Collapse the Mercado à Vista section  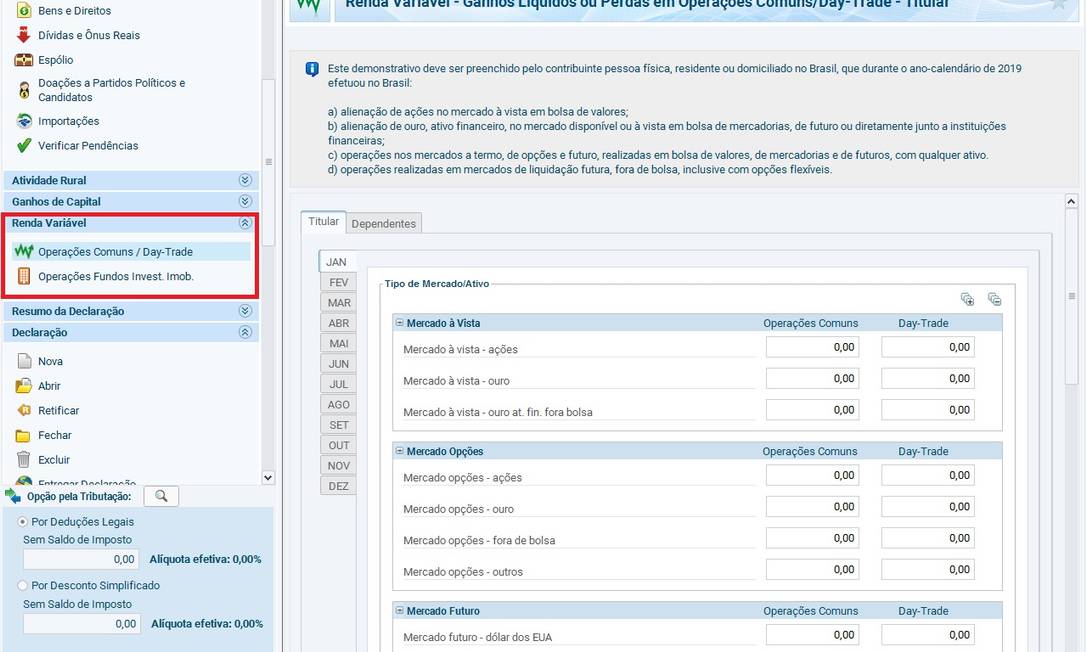399,323
